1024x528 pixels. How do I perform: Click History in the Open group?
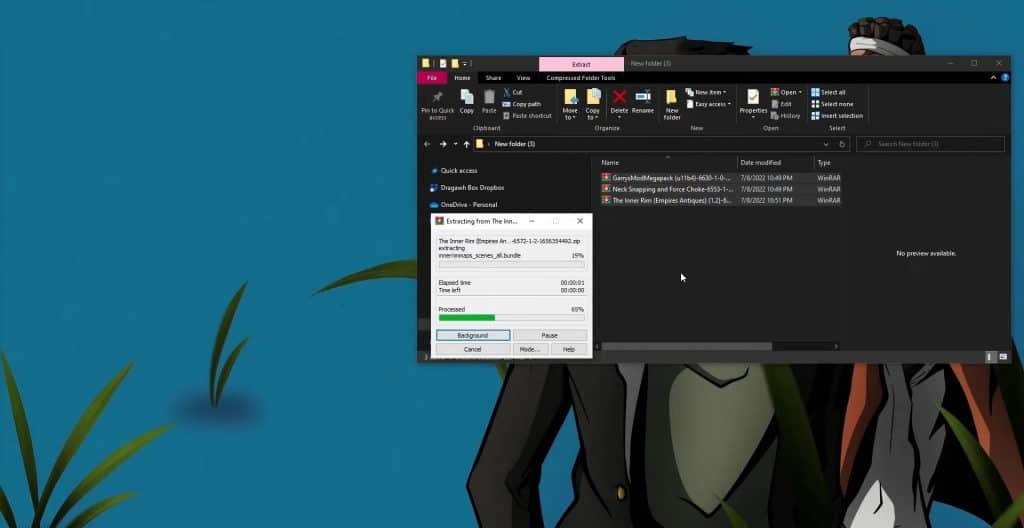pos(786,116)
